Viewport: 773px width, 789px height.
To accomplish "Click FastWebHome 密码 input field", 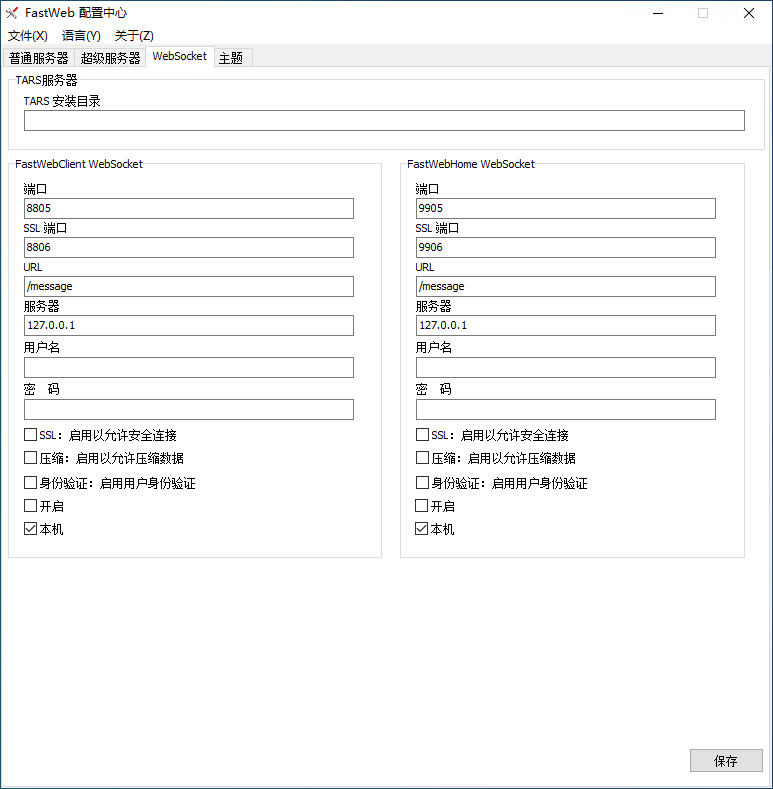I will point(566,410).
